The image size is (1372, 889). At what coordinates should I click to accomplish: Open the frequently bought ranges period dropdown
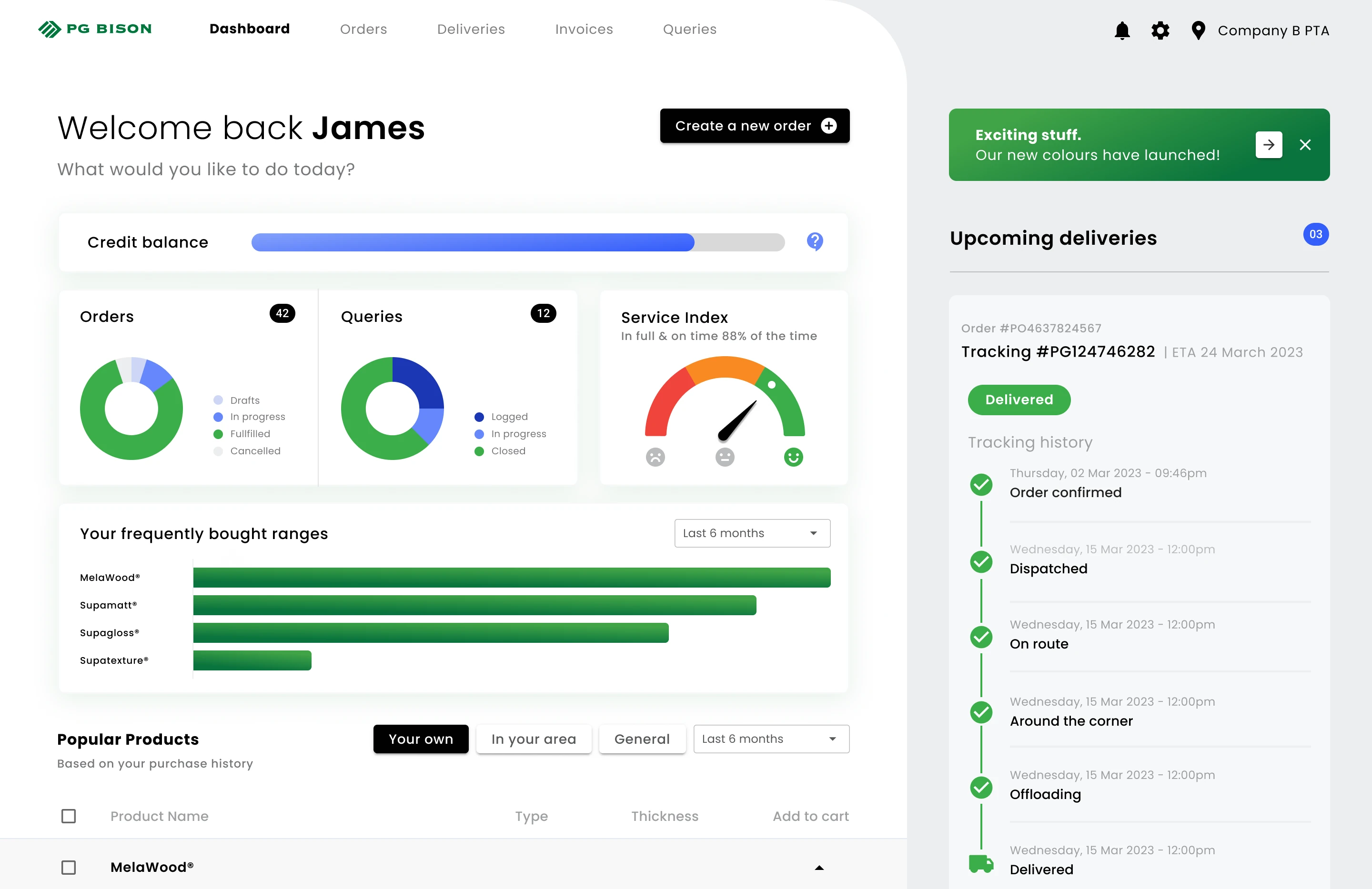752,533
